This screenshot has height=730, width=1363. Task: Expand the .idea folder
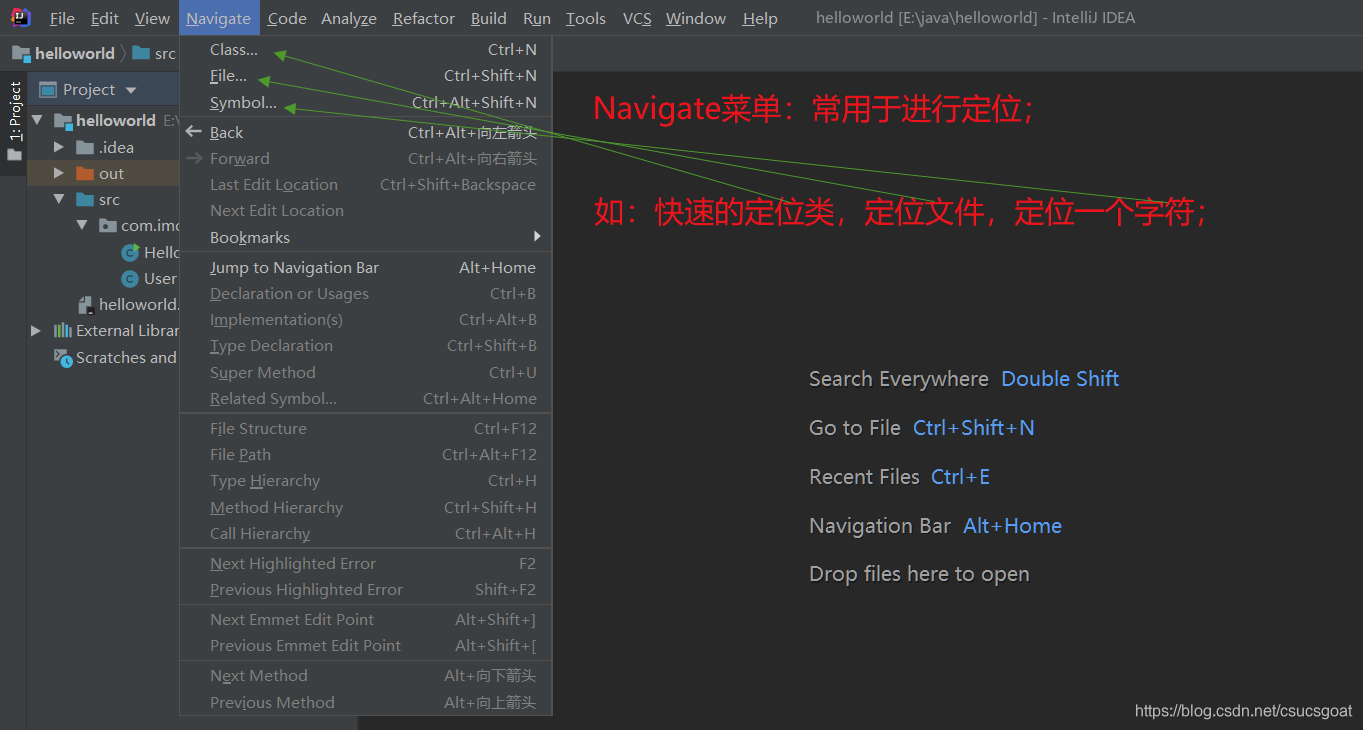59,147
